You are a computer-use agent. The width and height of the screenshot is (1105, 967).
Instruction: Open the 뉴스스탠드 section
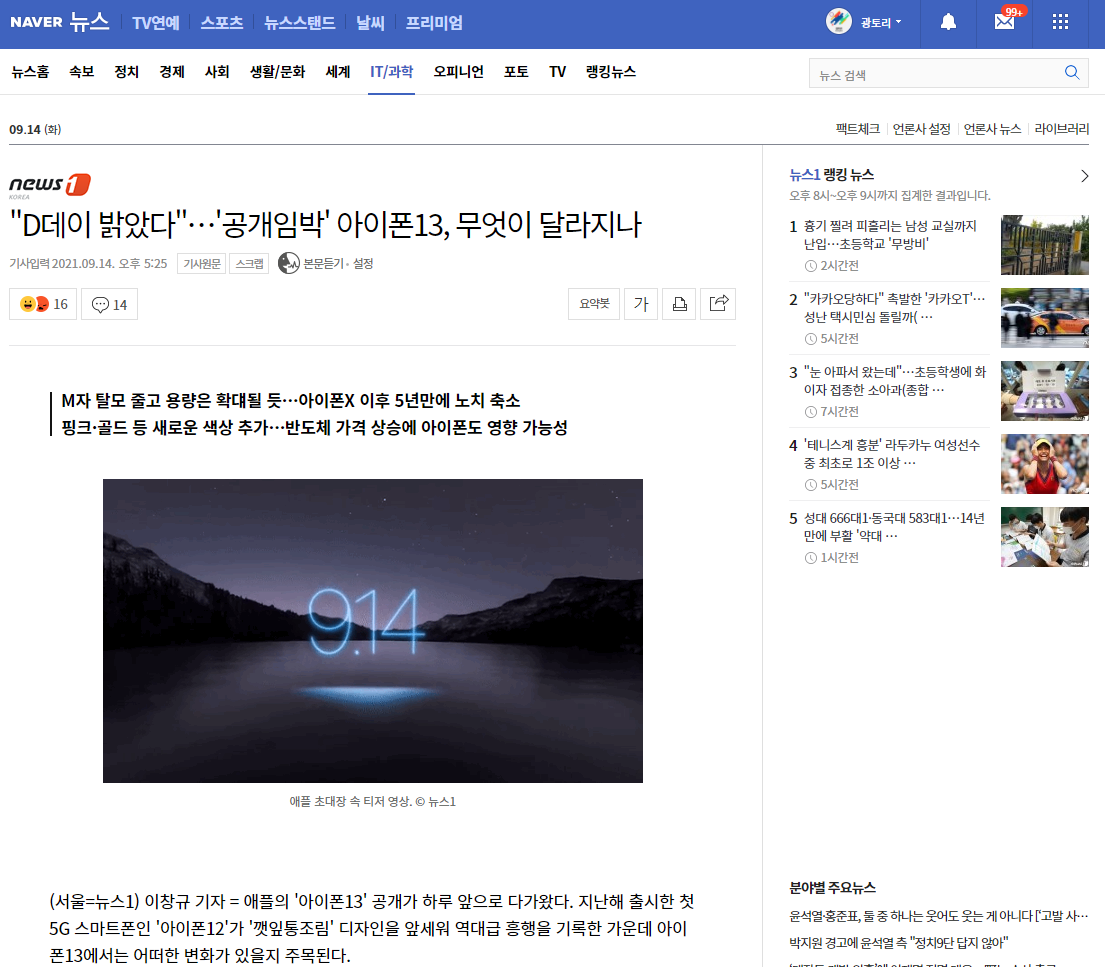click(300, 23)
